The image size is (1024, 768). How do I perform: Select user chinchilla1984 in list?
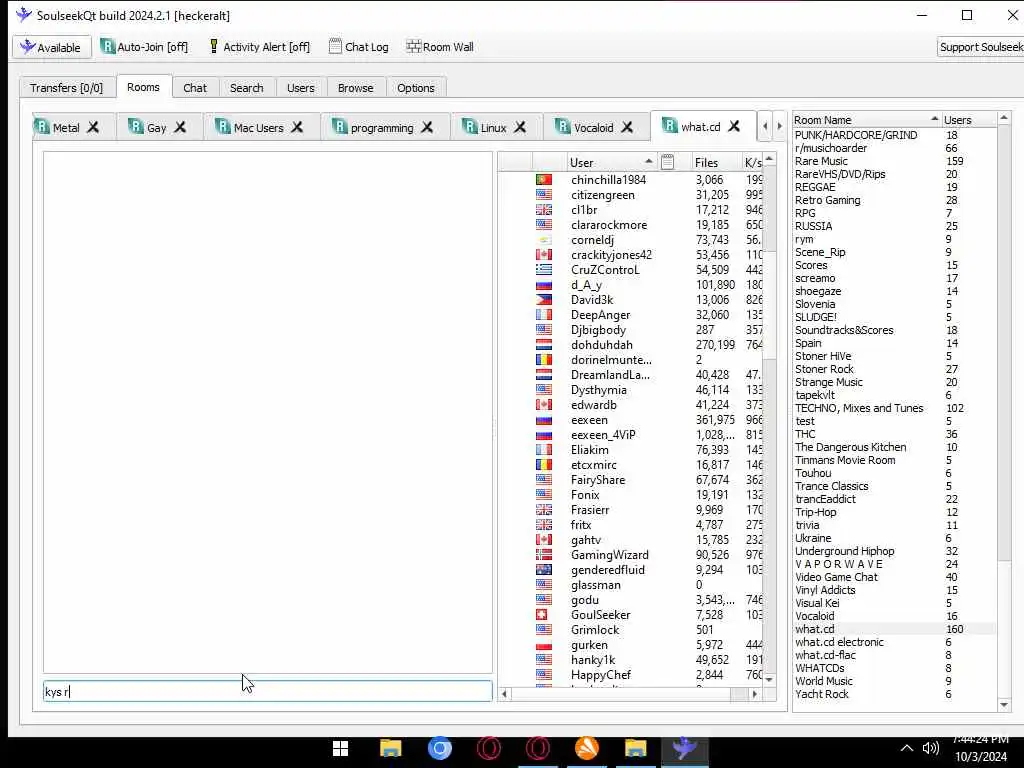608,180
